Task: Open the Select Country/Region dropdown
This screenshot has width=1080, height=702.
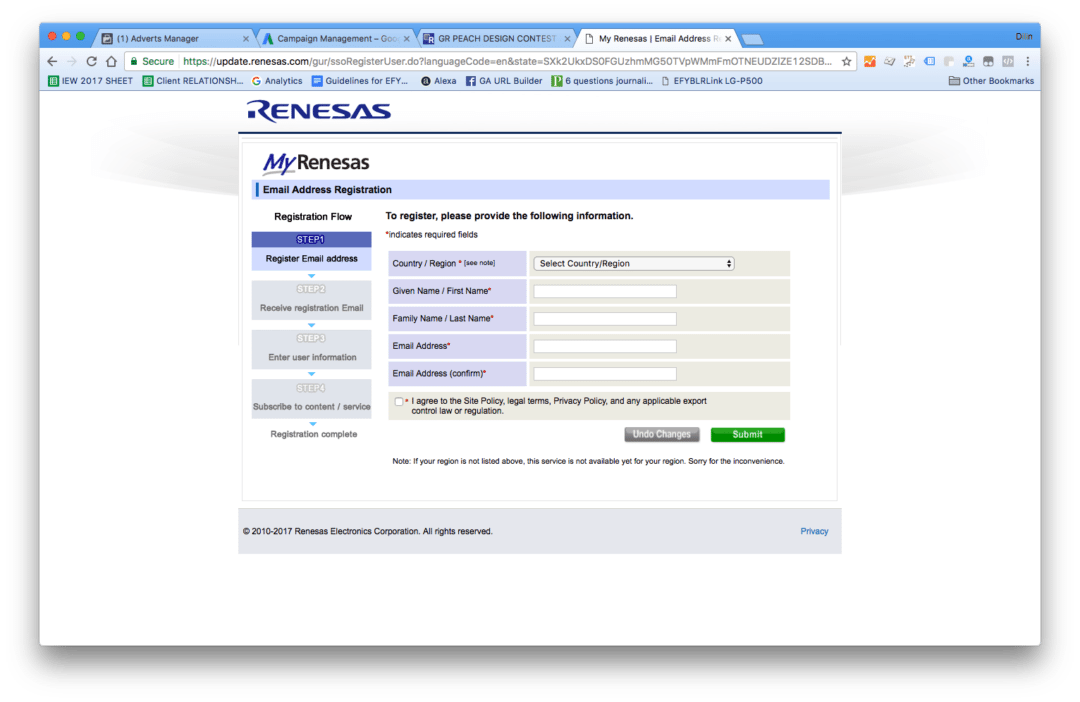Action: click(x=634, y=264)
